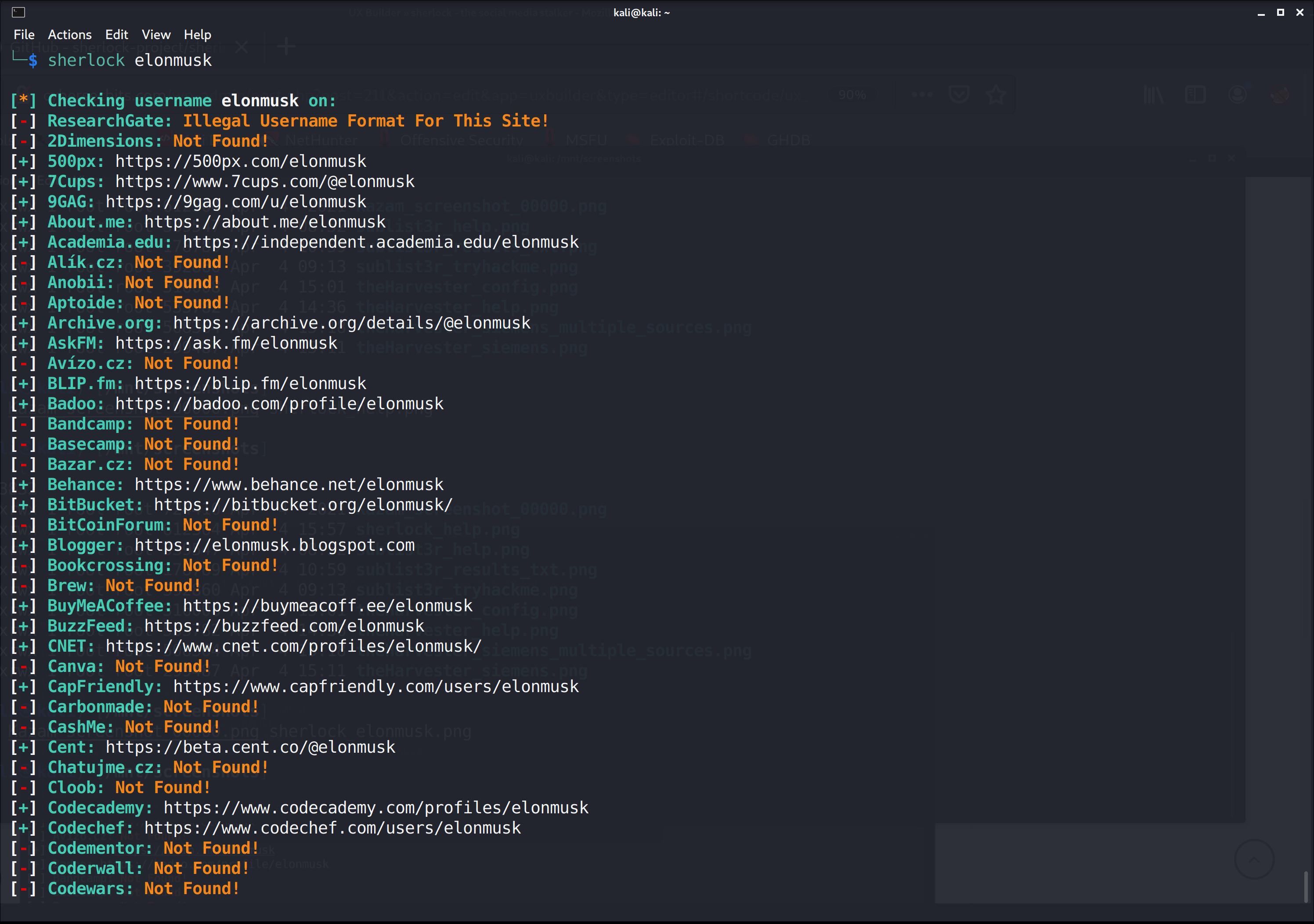Close the kali terminal window
Image resolution: width=1314 pixels, height=924 pixels.
(x=1300, y=13)
